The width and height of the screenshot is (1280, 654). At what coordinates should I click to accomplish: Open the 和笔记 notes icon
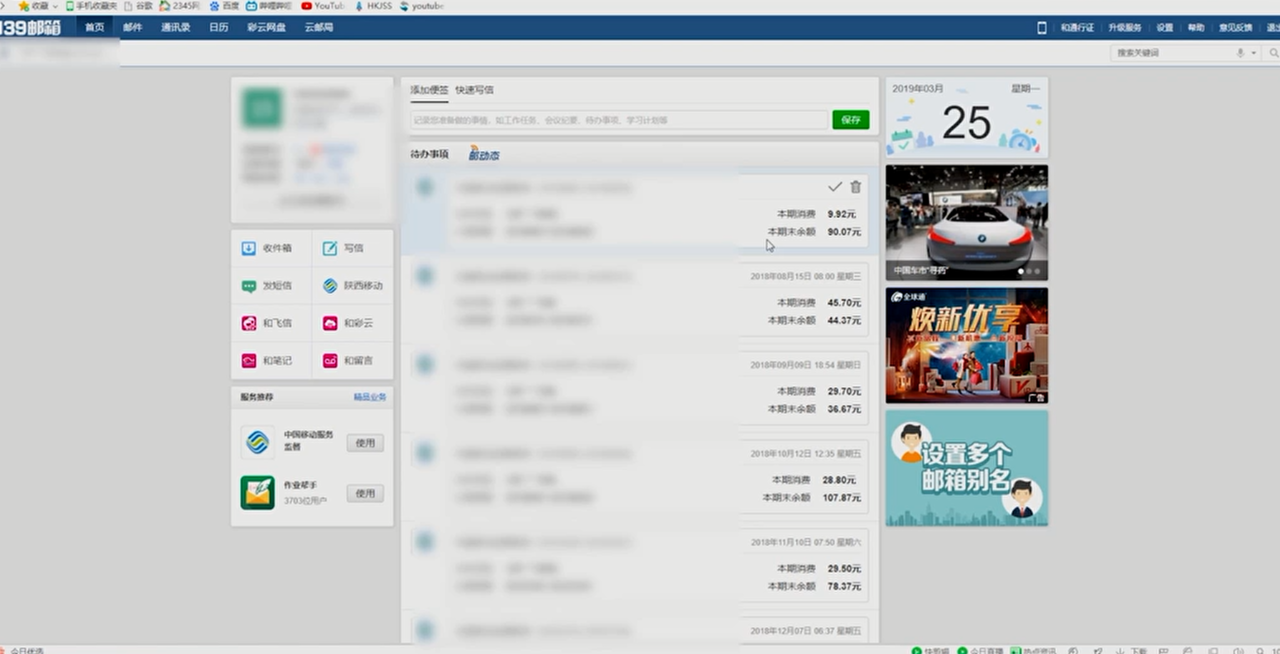pyautogui.click(x=249, y=361)
